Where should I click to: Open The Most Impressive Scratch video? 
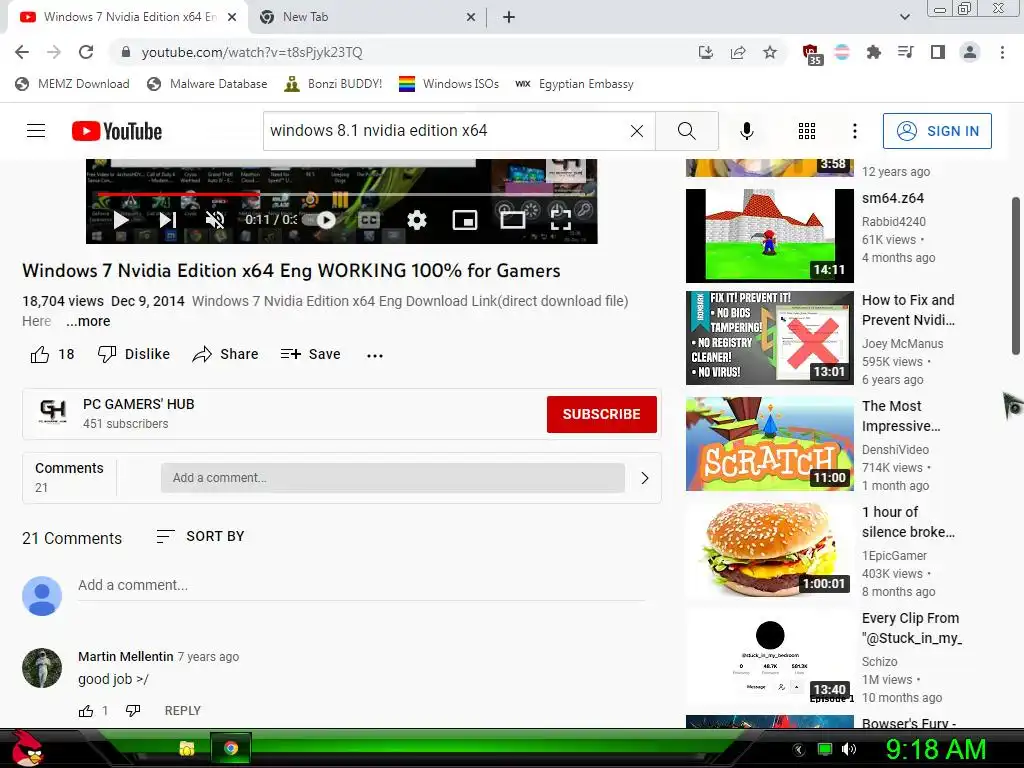[769, 444]
